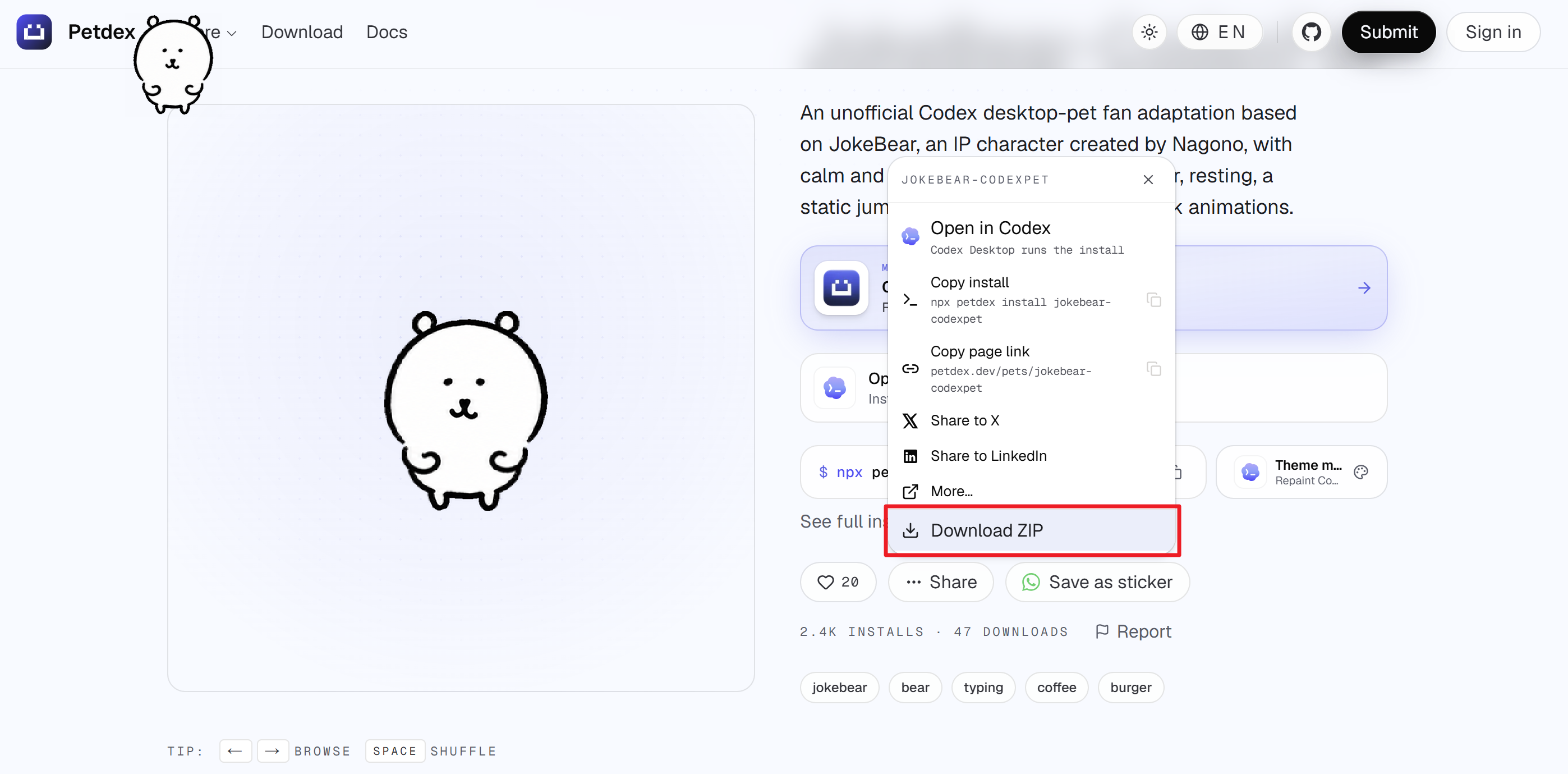Click the SPACE shuffle key hint
Viewport: 1568px width, 774px height.
394,751
